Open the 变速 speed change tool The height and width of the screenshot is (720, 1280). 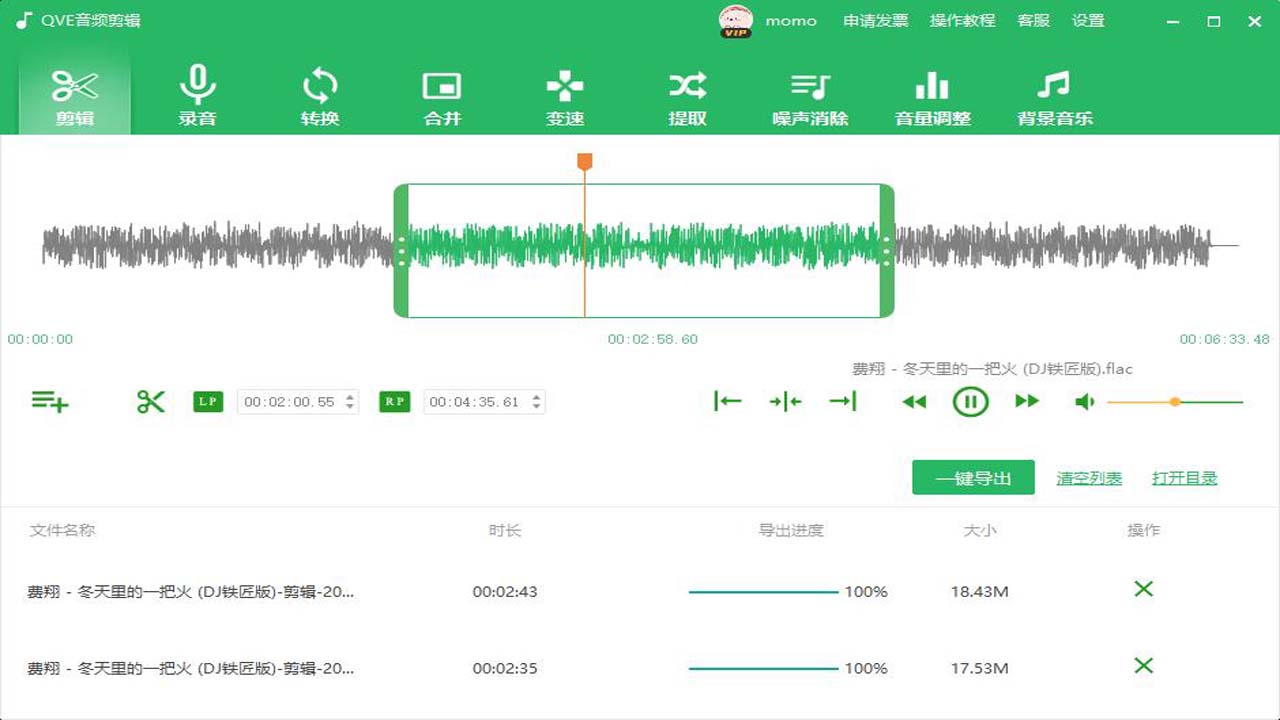point(564,95)
